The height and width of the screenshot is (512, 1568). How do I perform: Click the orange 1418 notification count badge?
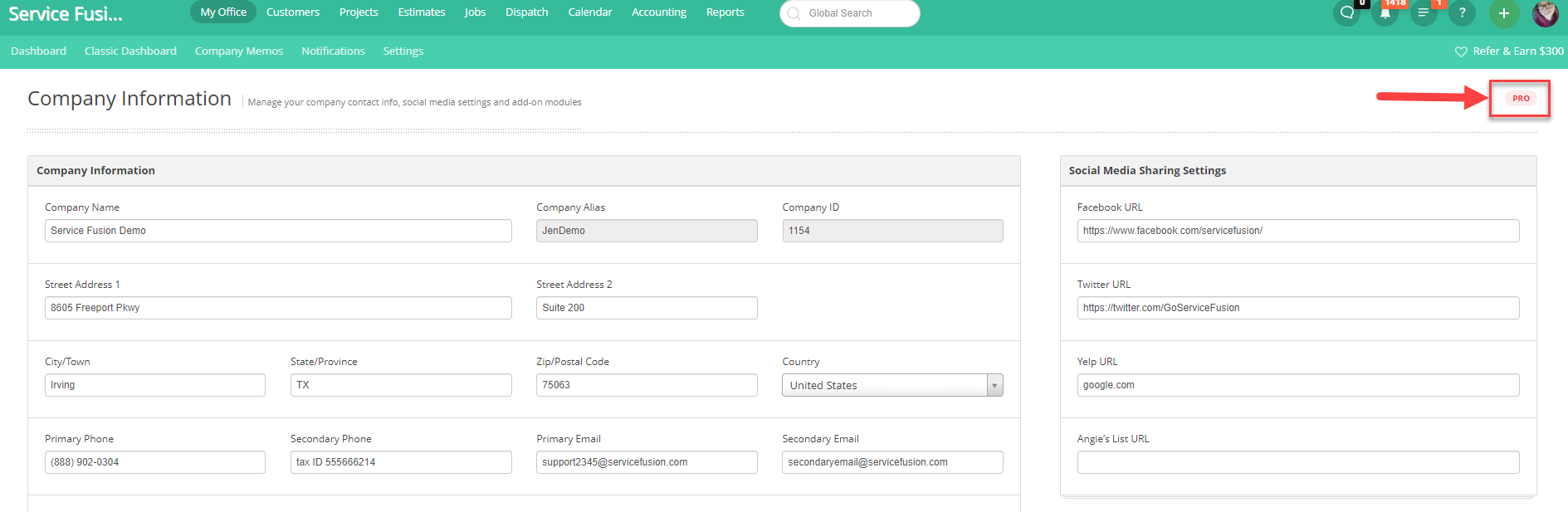[x=1395, y=3]
